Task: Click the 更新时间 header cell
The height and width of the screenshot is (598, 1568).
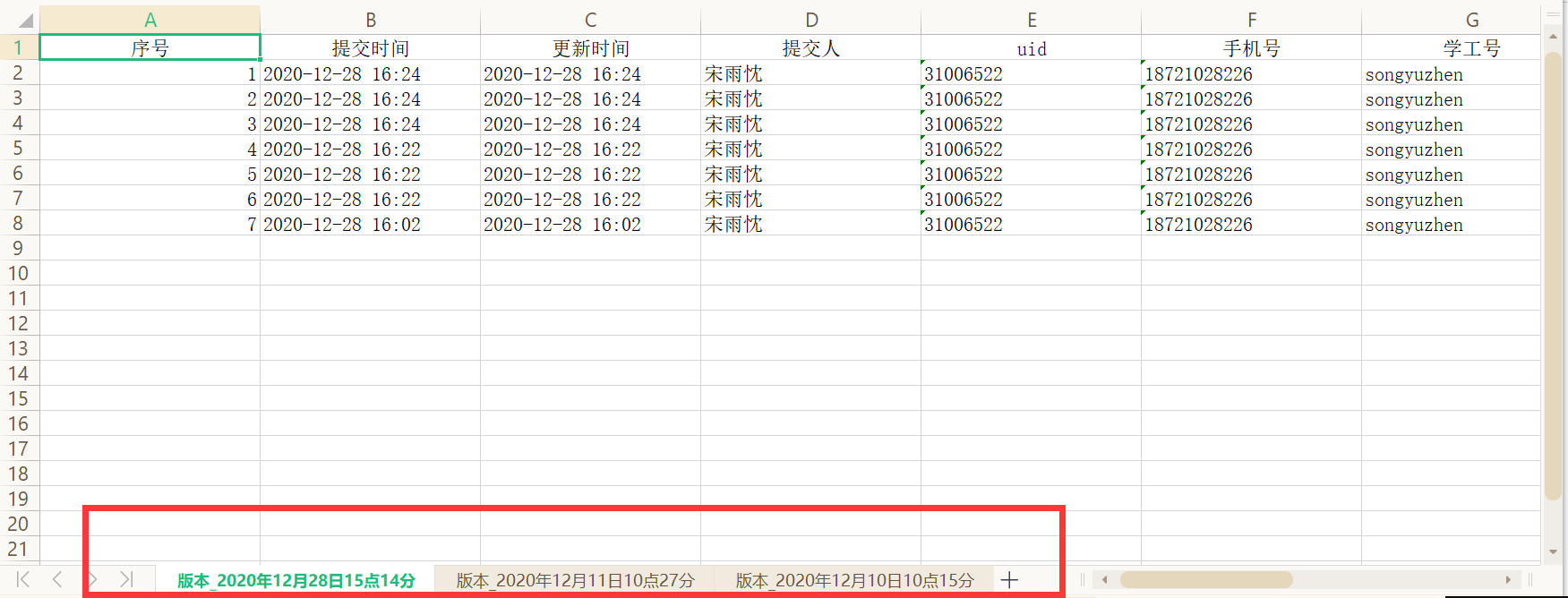Action: [591, 47]
